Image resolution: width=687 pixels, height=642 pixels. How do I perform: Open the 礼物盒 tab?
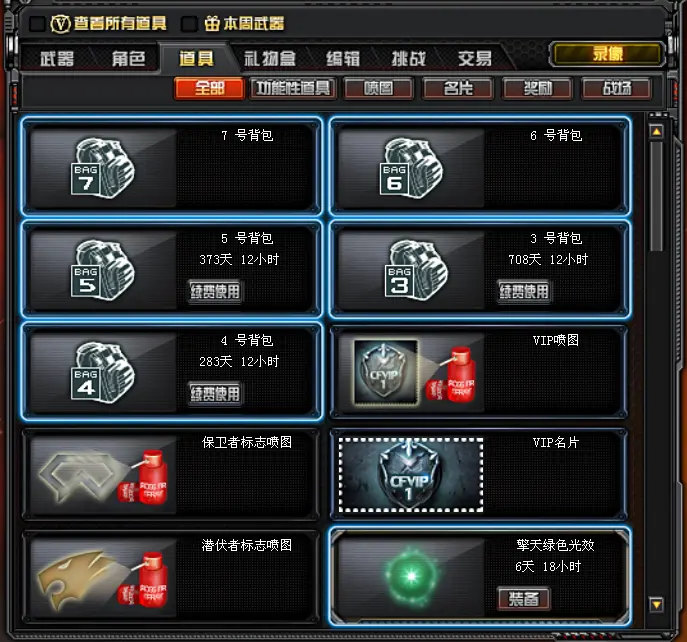[270, 58]
